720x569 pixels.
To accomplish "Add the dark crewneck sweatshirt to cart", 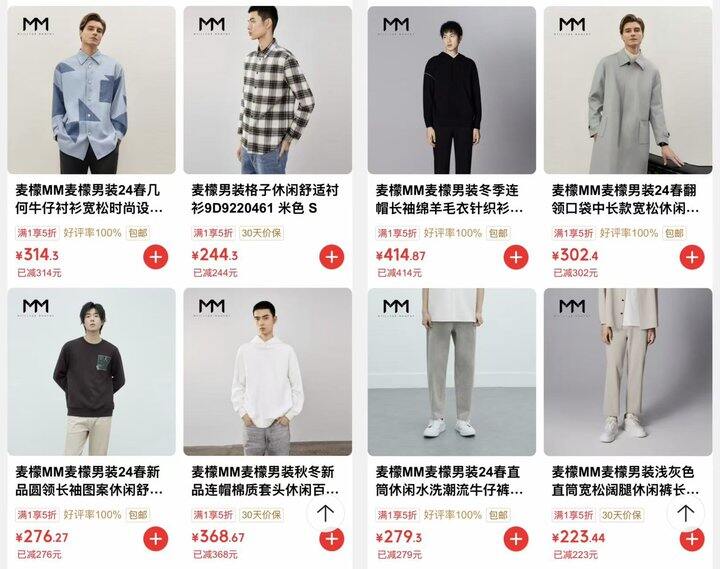I will 156,539.
